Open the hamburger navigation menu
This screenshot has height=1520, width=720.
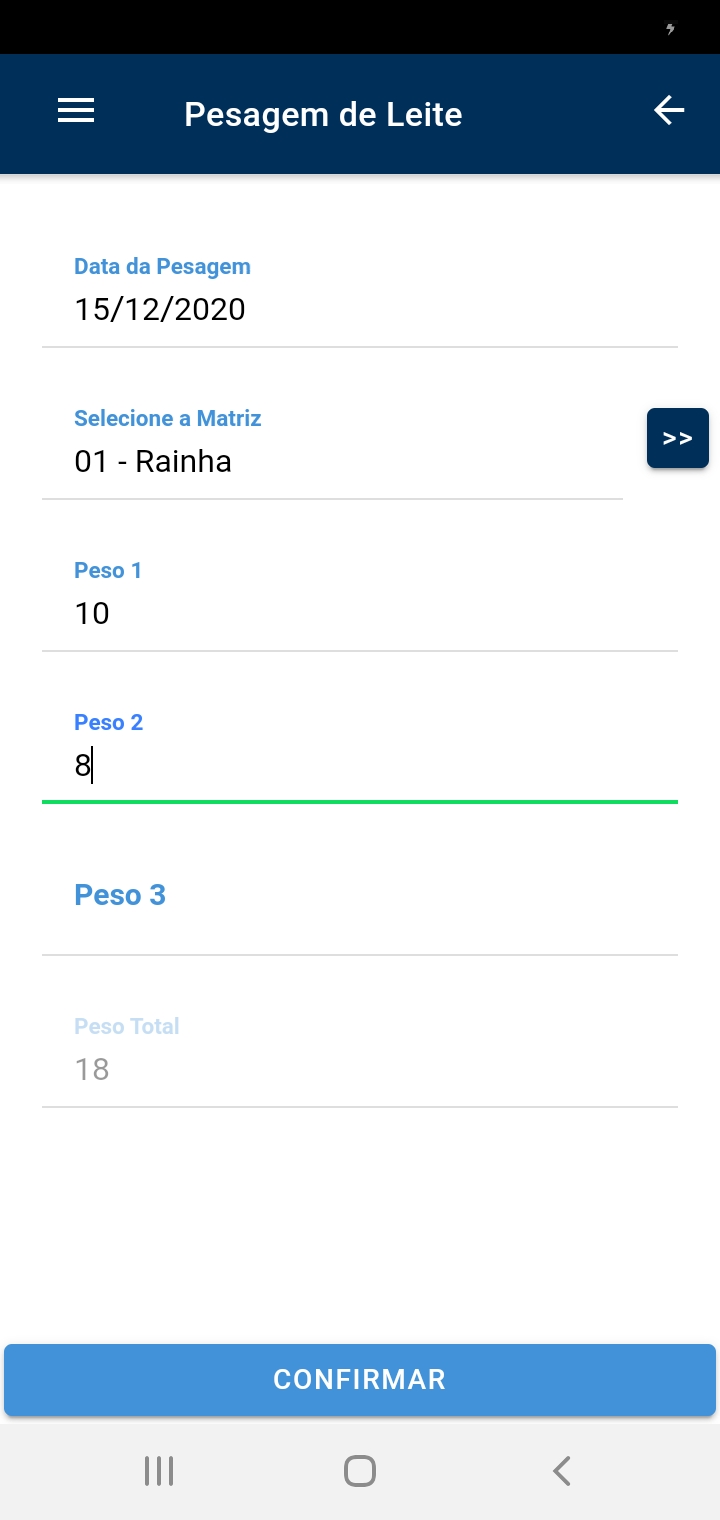coord(76,111)
